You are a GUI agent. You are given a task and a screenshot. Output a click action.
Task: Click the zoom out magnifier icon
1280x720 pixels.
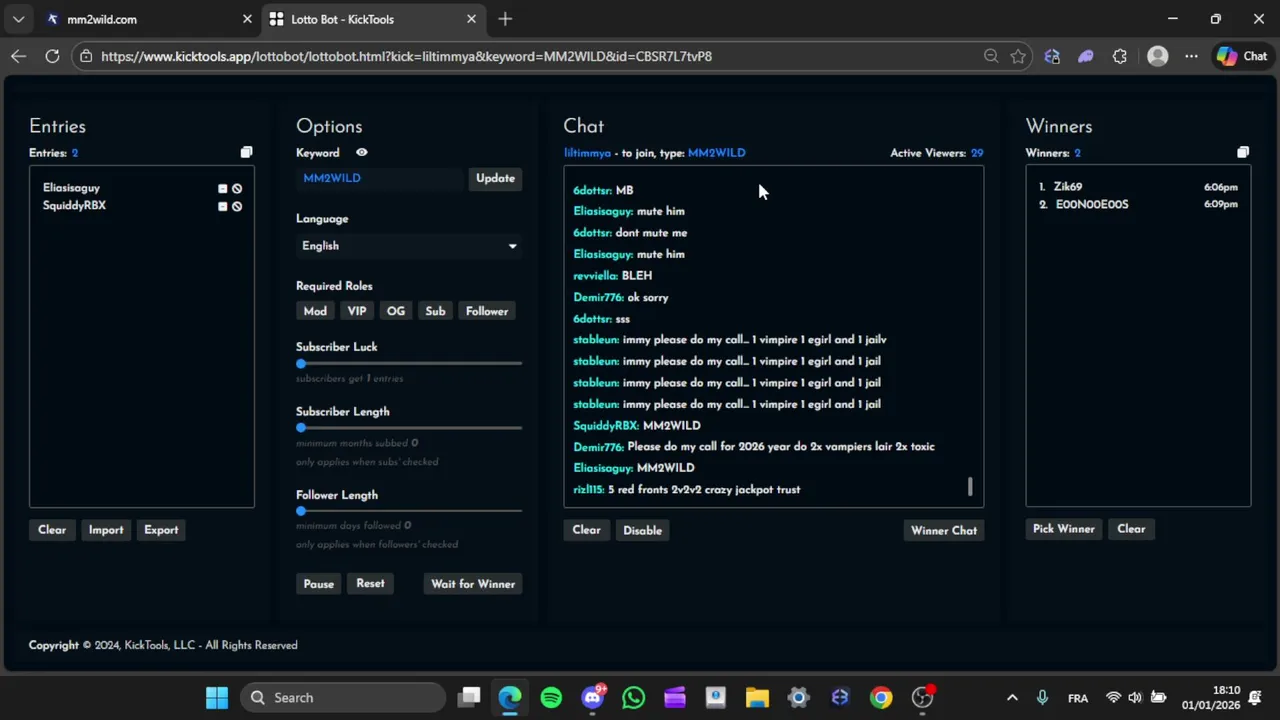(991, 56)
